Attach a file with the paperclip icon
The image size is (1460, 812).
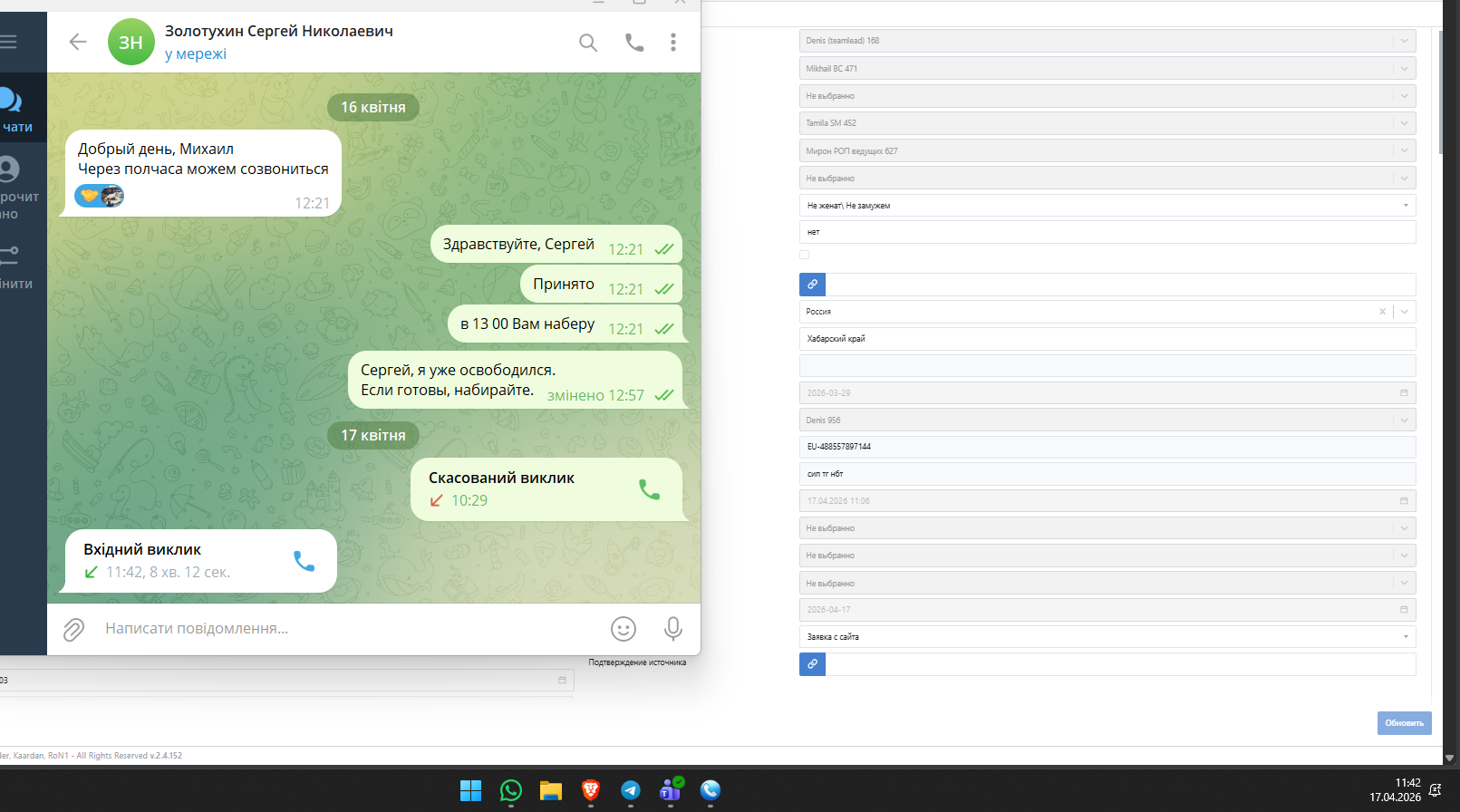tap(73, 629)
